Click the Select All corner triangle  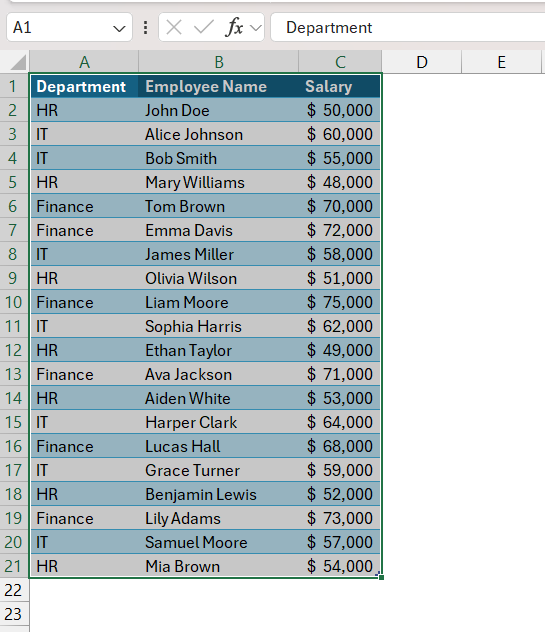(x=18, y=62)
